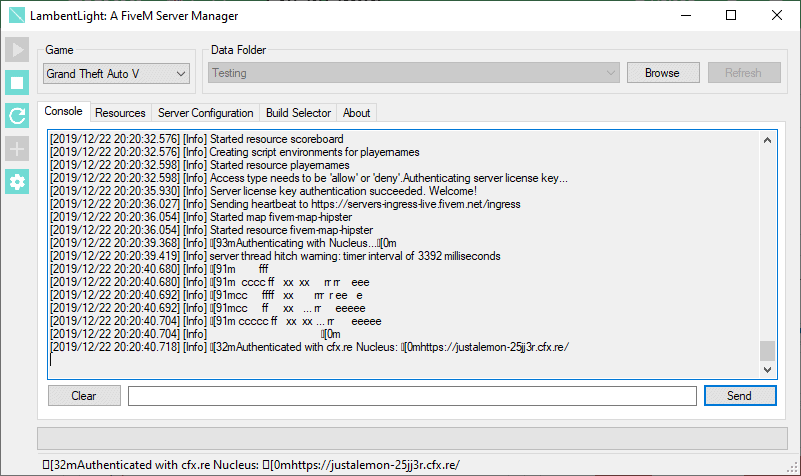Click the 'Server license key authentication succeeded' line
This screenshot has height=476, width=801.
tap(263, 191)
